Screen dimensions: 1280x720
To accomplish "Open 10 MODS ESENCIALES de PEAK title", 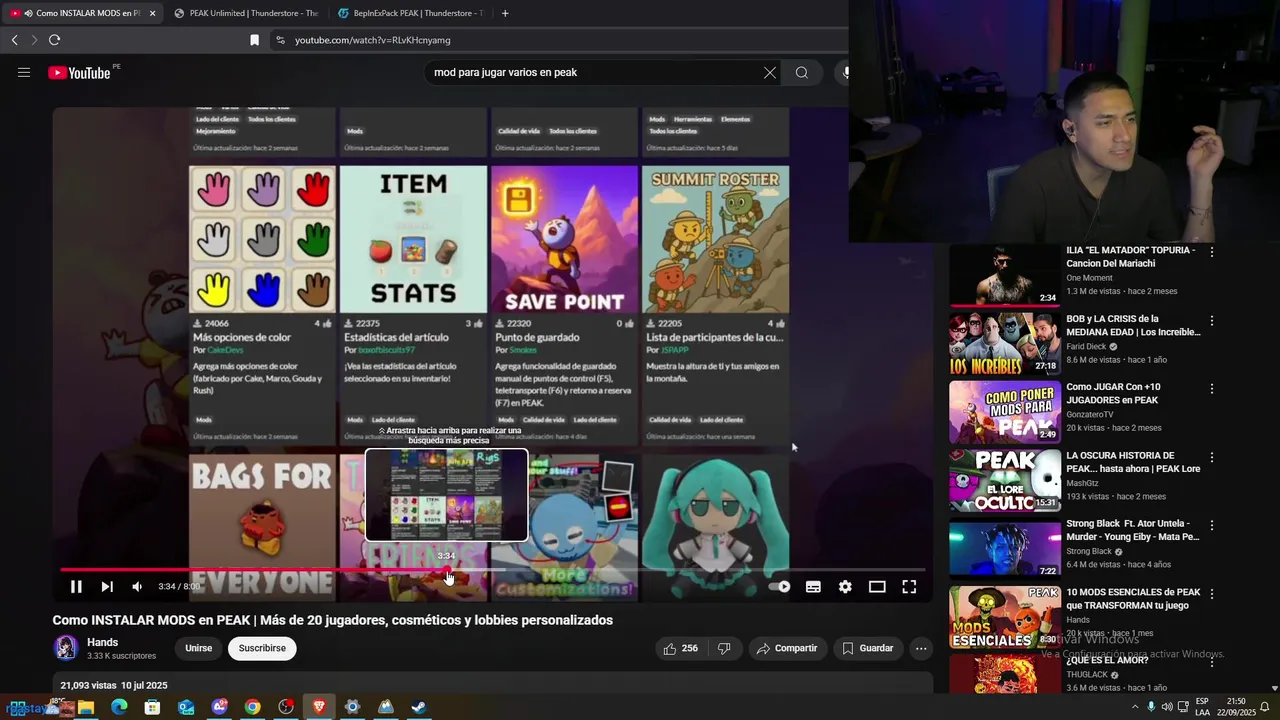I will tap(1133, 598).
